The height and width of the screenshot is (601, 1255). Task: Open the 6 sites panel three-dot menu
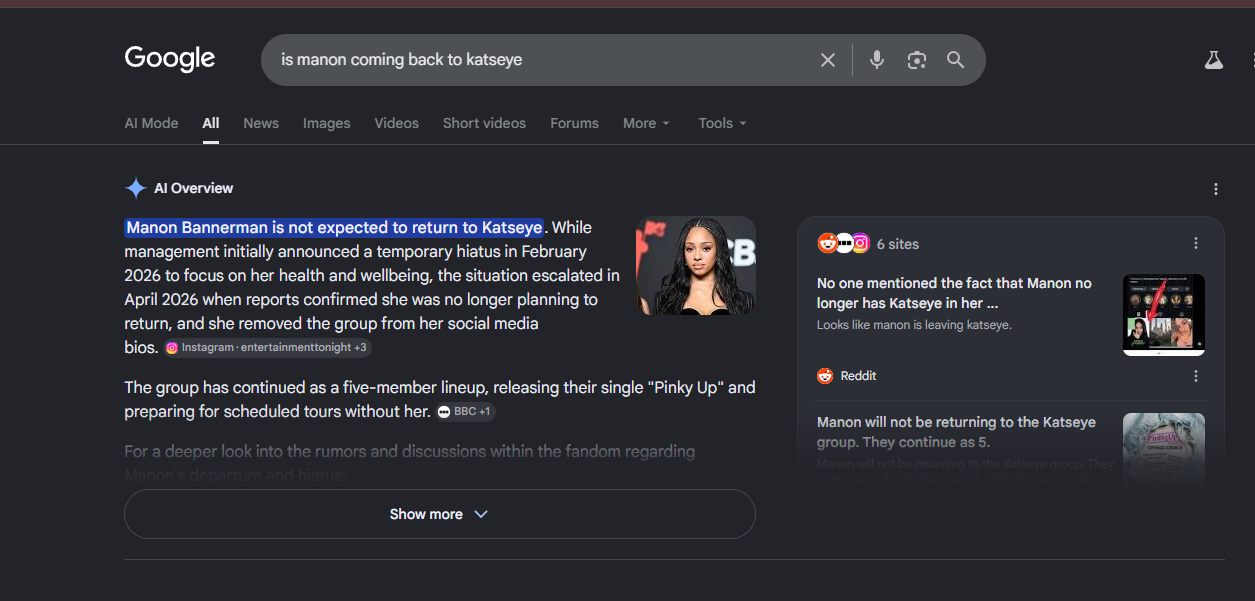(1196, 243)
